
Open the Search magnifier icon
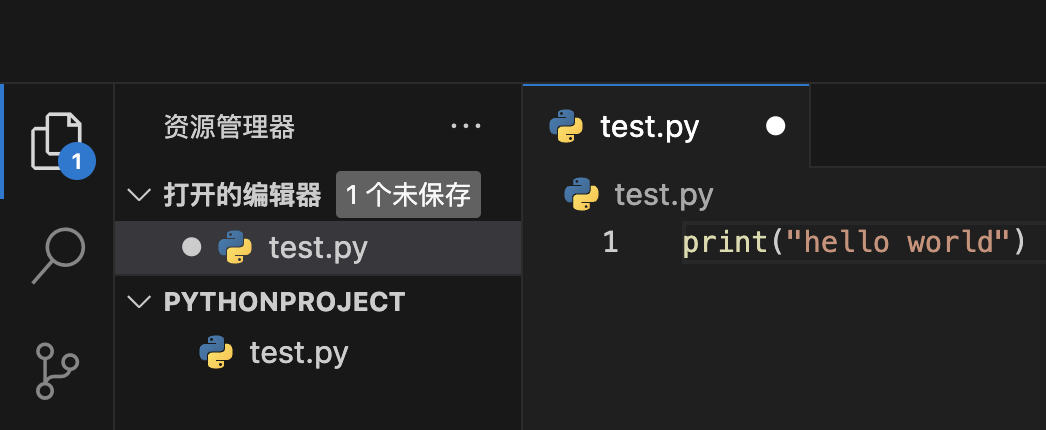coord(59,255)
